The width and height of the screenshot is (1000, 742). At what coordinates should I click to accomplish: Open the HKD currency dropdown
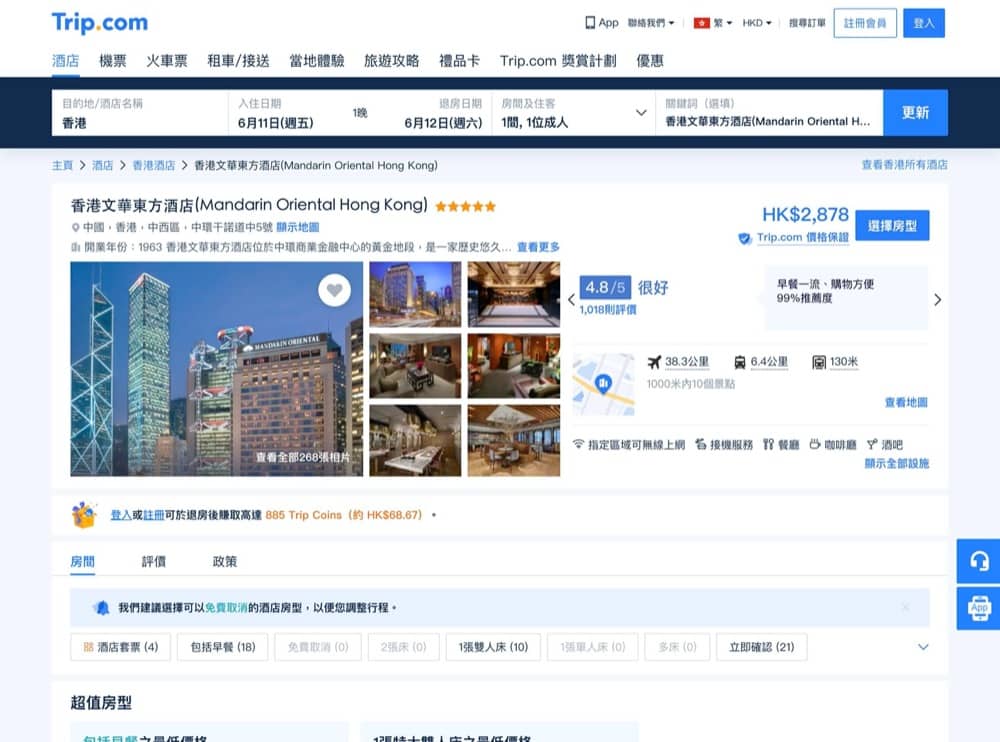point(757,23)
